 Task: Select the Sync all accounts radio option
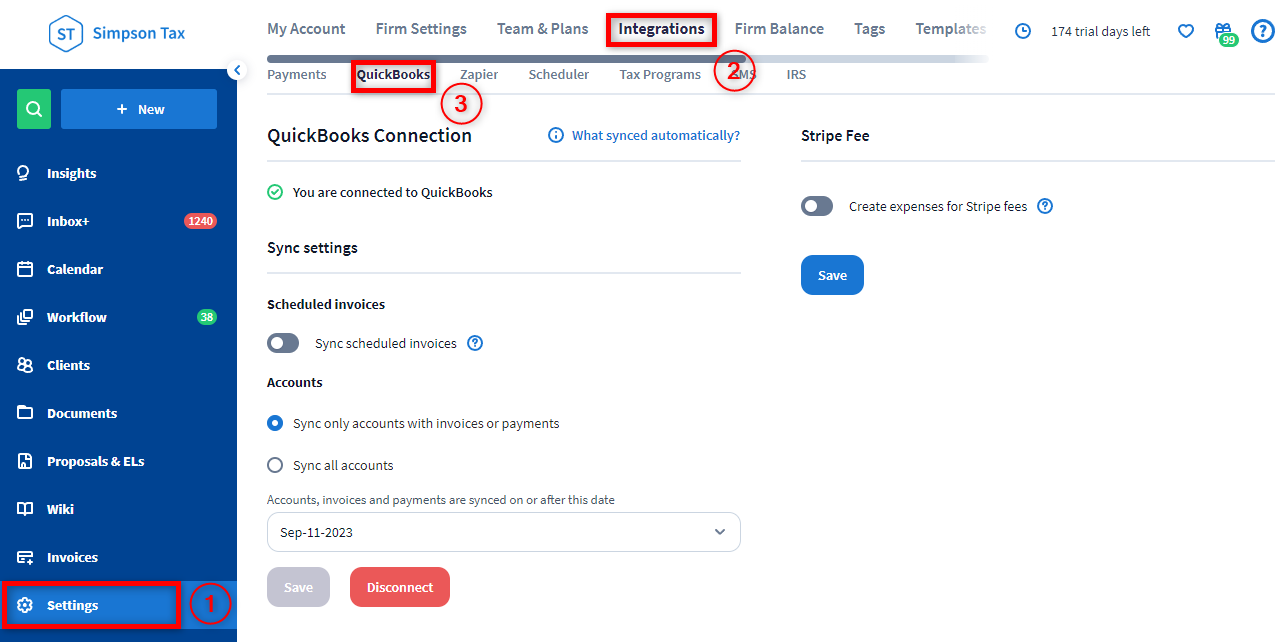click(x=275, y=465)
